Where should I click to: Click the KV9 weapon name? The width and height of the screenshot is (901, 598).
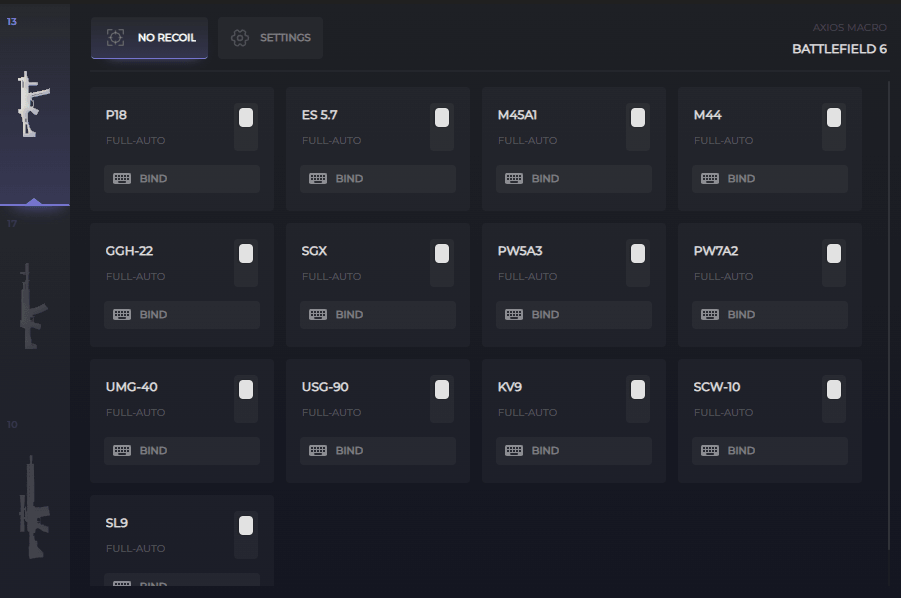pos(510,387)
